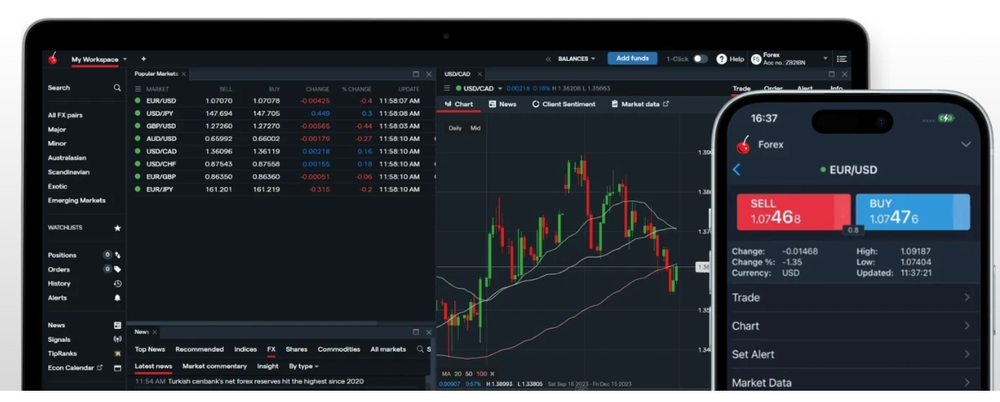Switch to the chart panel News tab
1000x402 pixels.
coord(503,104)
